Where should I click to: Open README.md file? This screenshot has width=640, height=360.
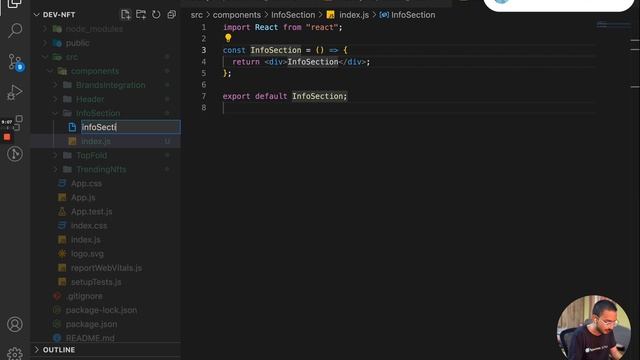(x=90, y=338)
